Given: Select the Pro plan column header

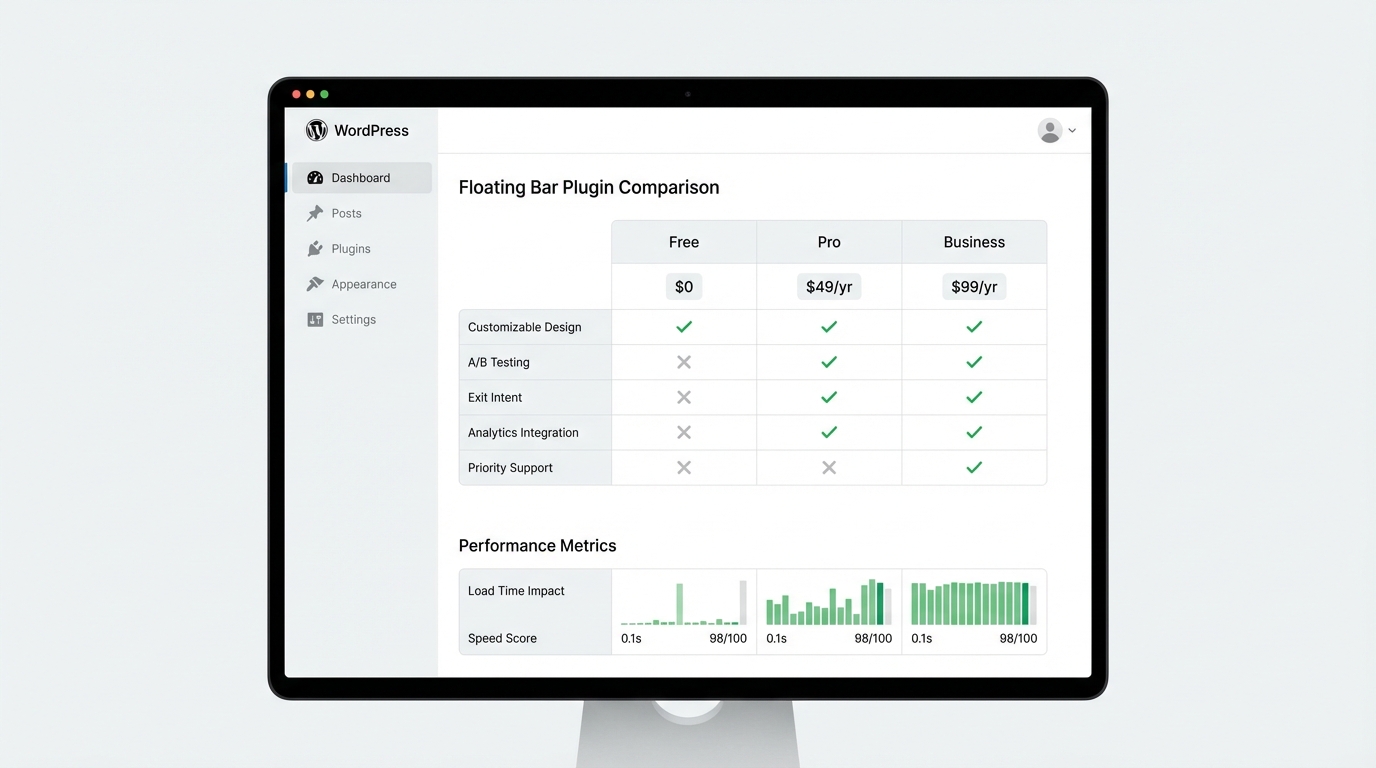Looking at the screenshot, I should point(828,242).
